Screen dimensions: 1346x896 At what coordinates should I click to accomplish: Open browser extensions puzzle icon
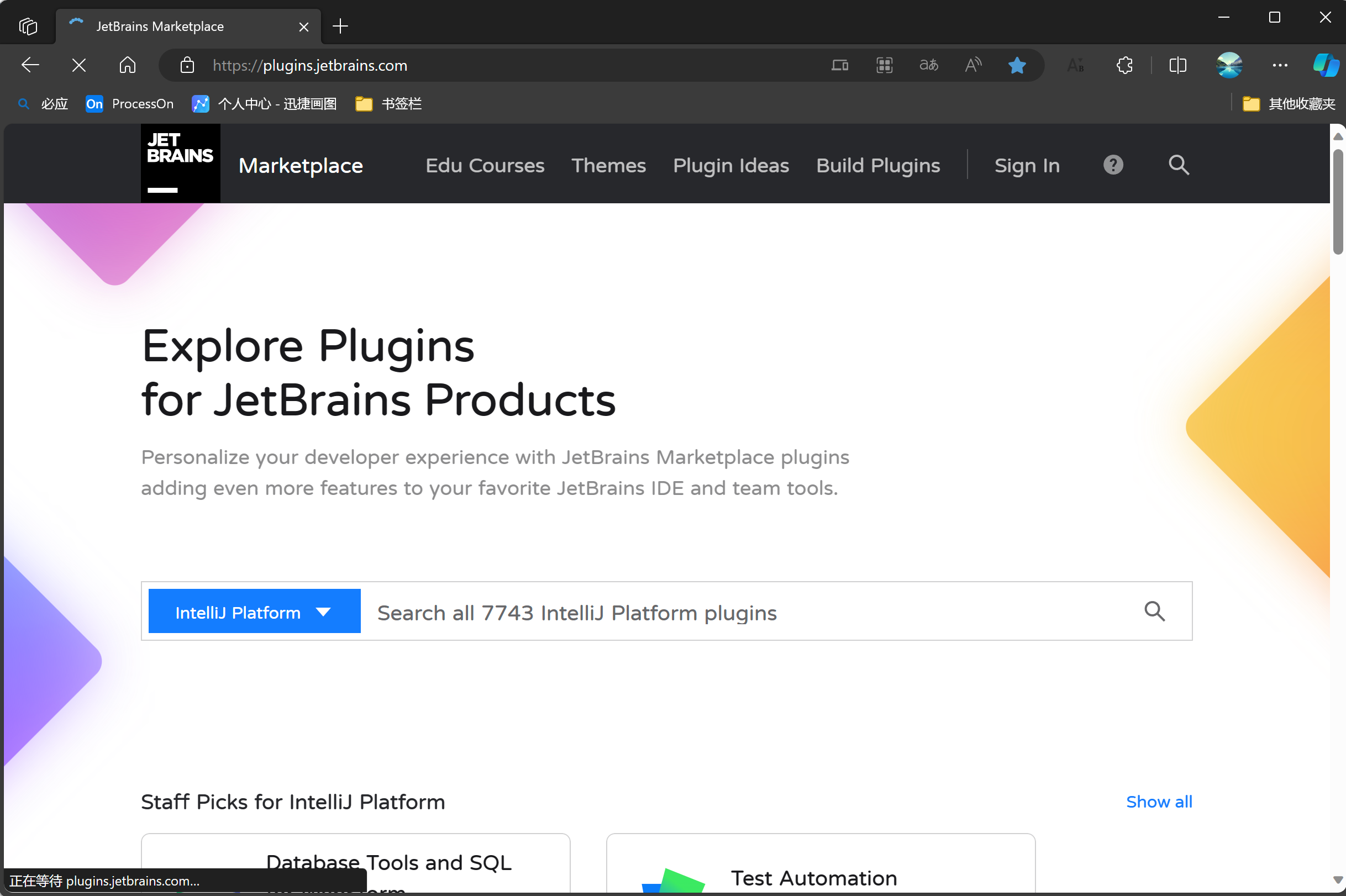coord(1124,65)
